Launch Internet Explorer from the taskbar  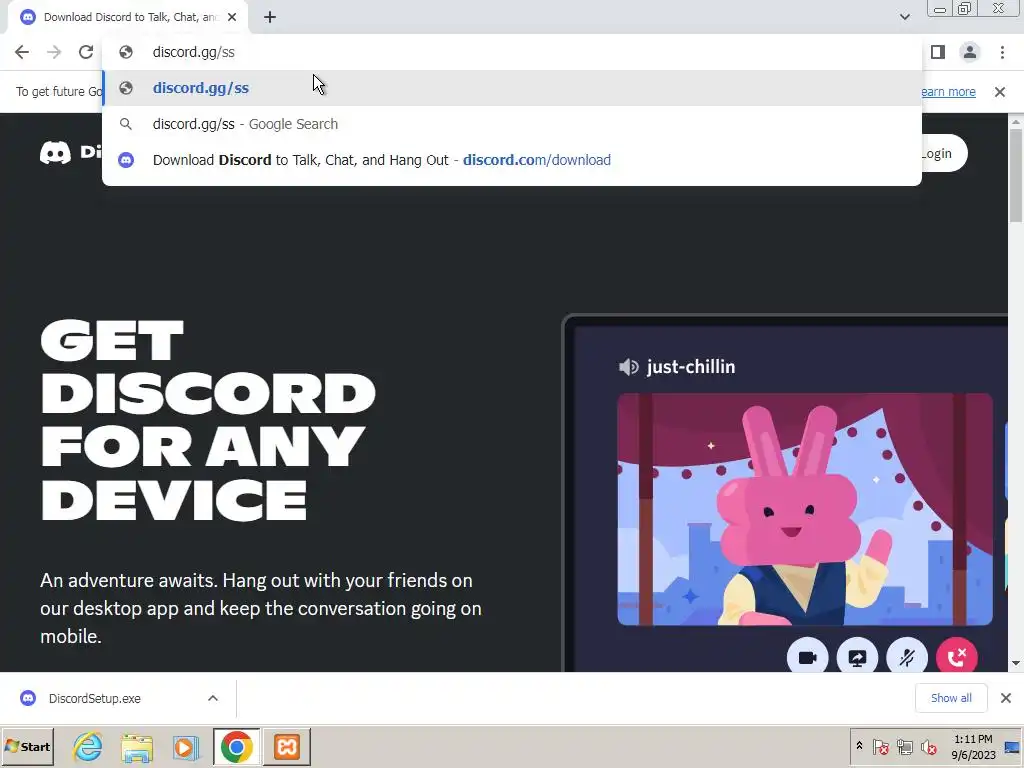tap(88, 747)
